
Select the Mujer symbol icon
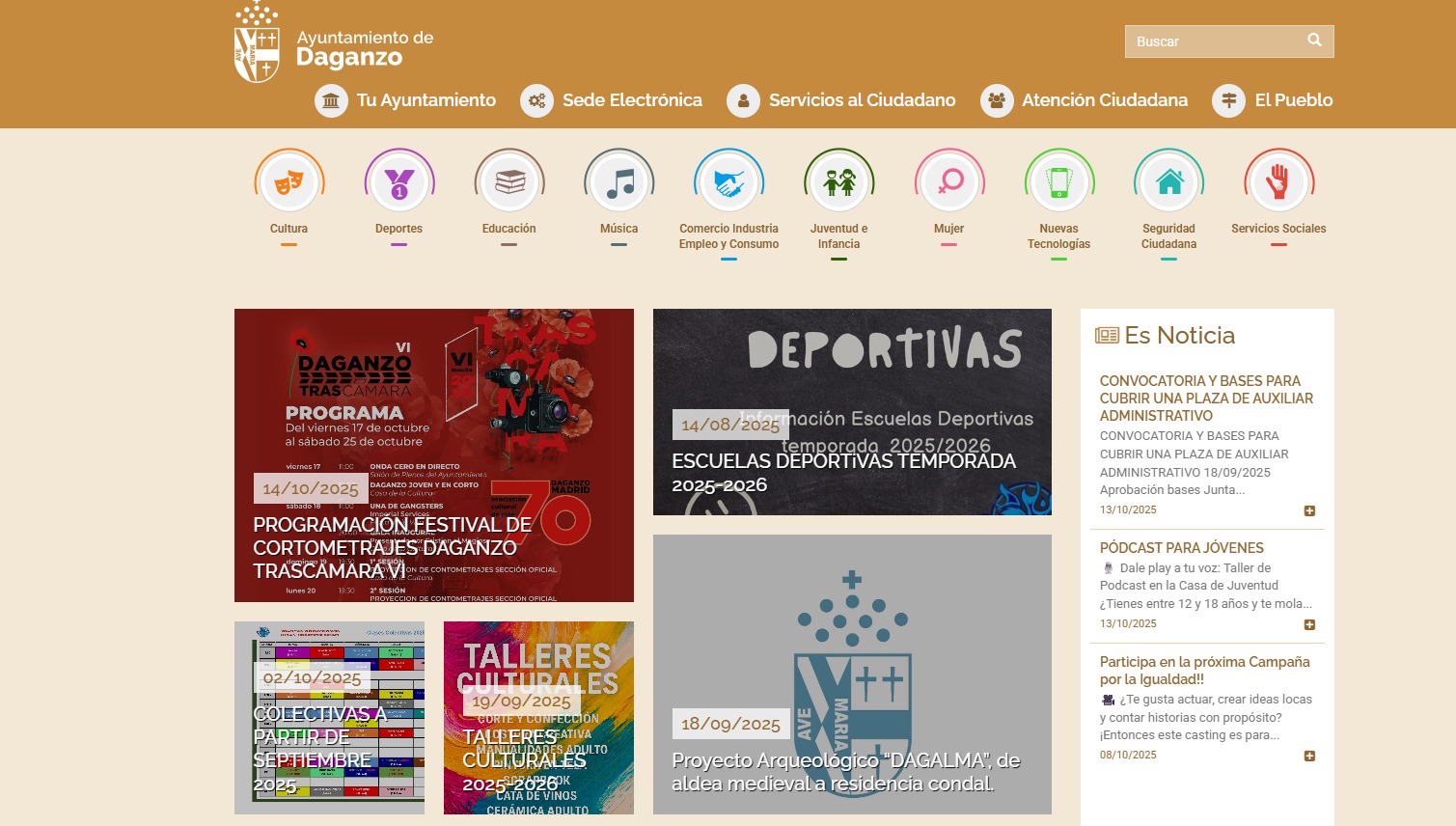coord(949,182)
